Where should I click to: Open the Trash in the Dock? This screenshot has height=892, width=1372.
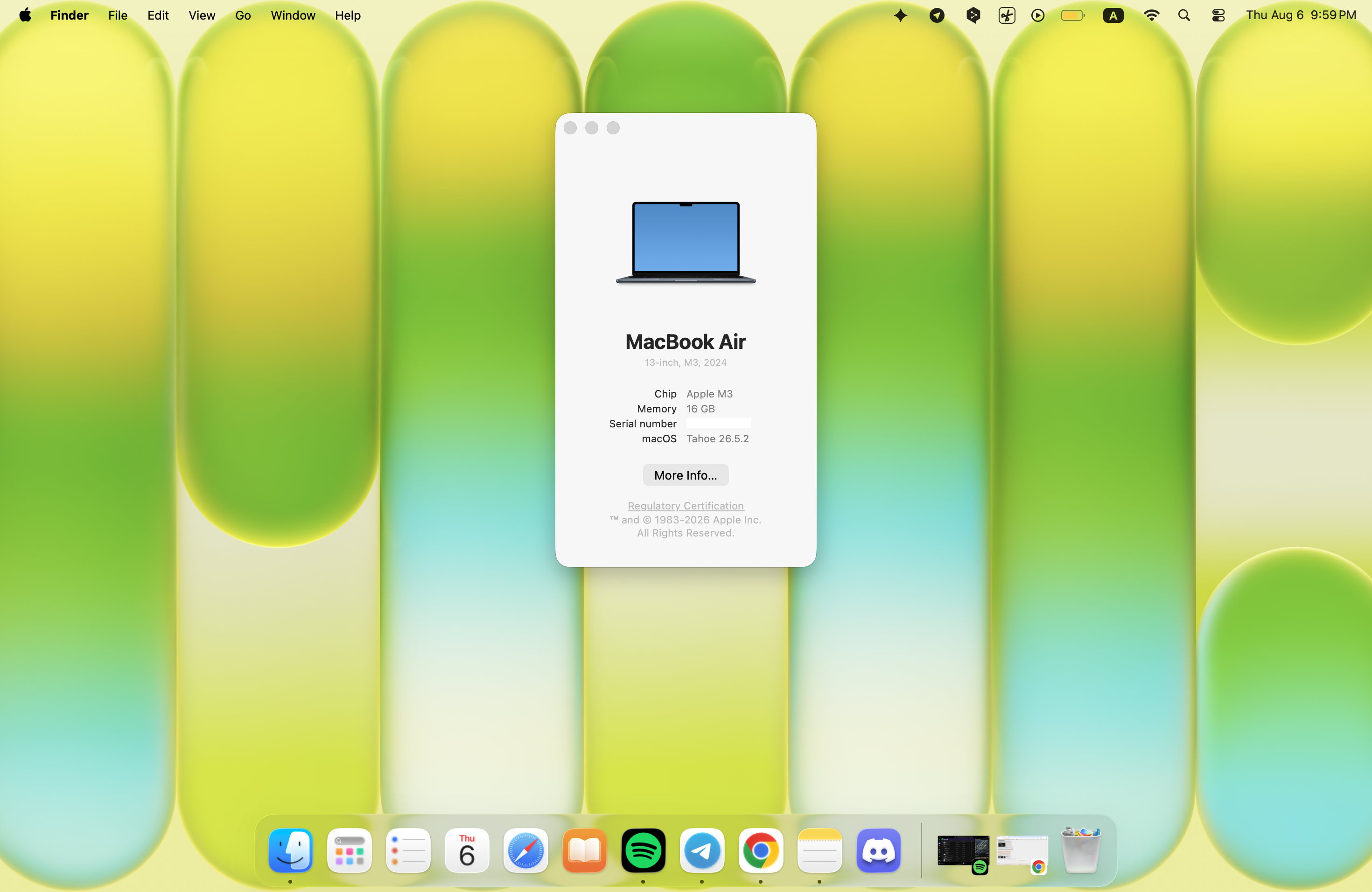tap(1081, 850)
